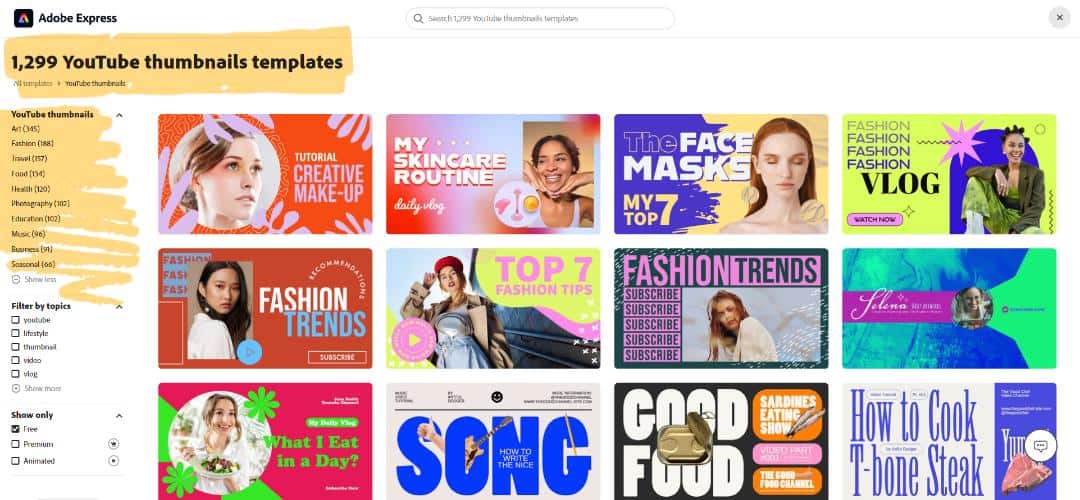This screenshot has height=500, width=1080.
Task: Uncheck the Free filter checkbox
Action: [x=16, y=429]
